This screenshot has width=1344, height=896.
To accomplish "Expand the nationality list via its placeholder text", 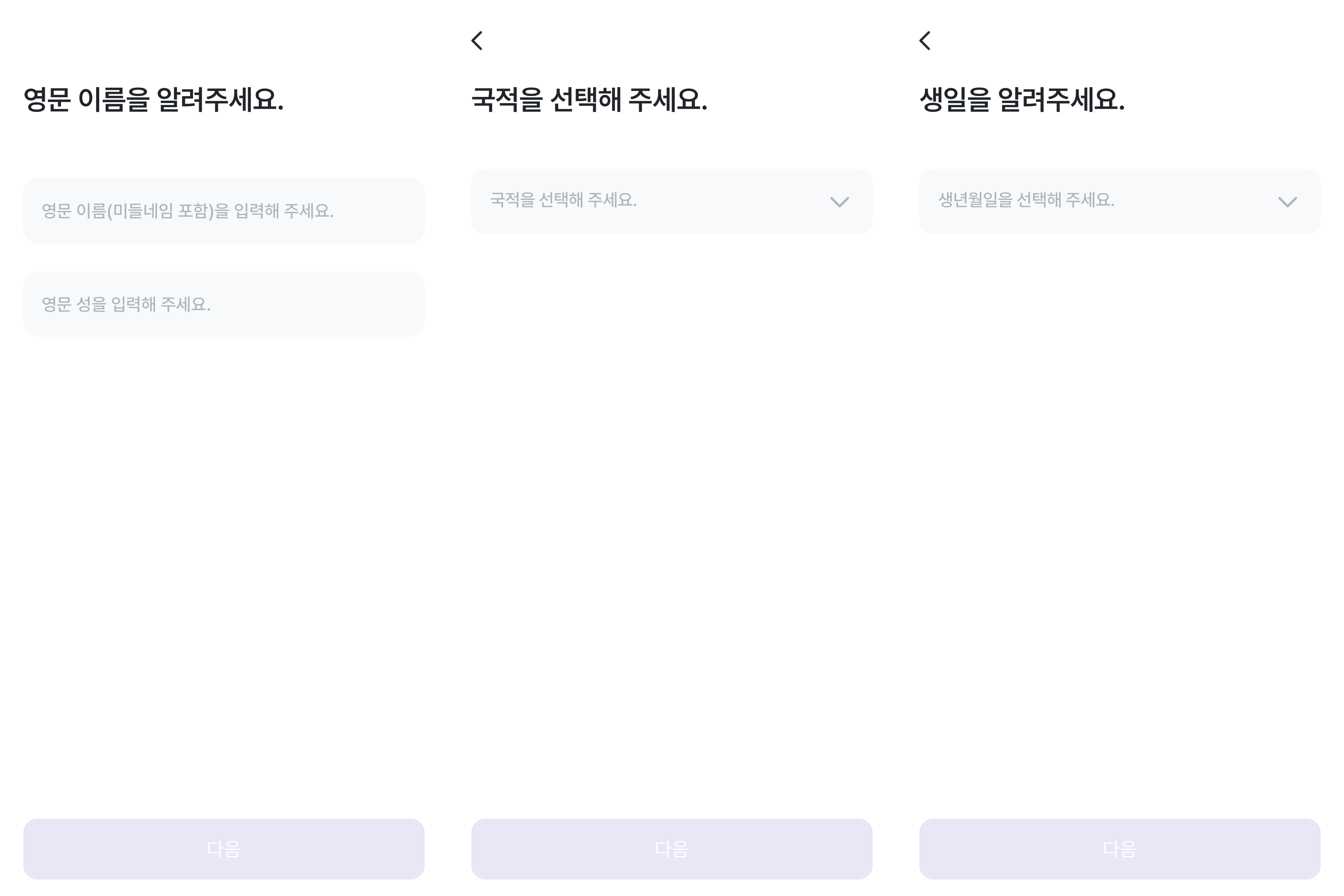I will (563, 200).
